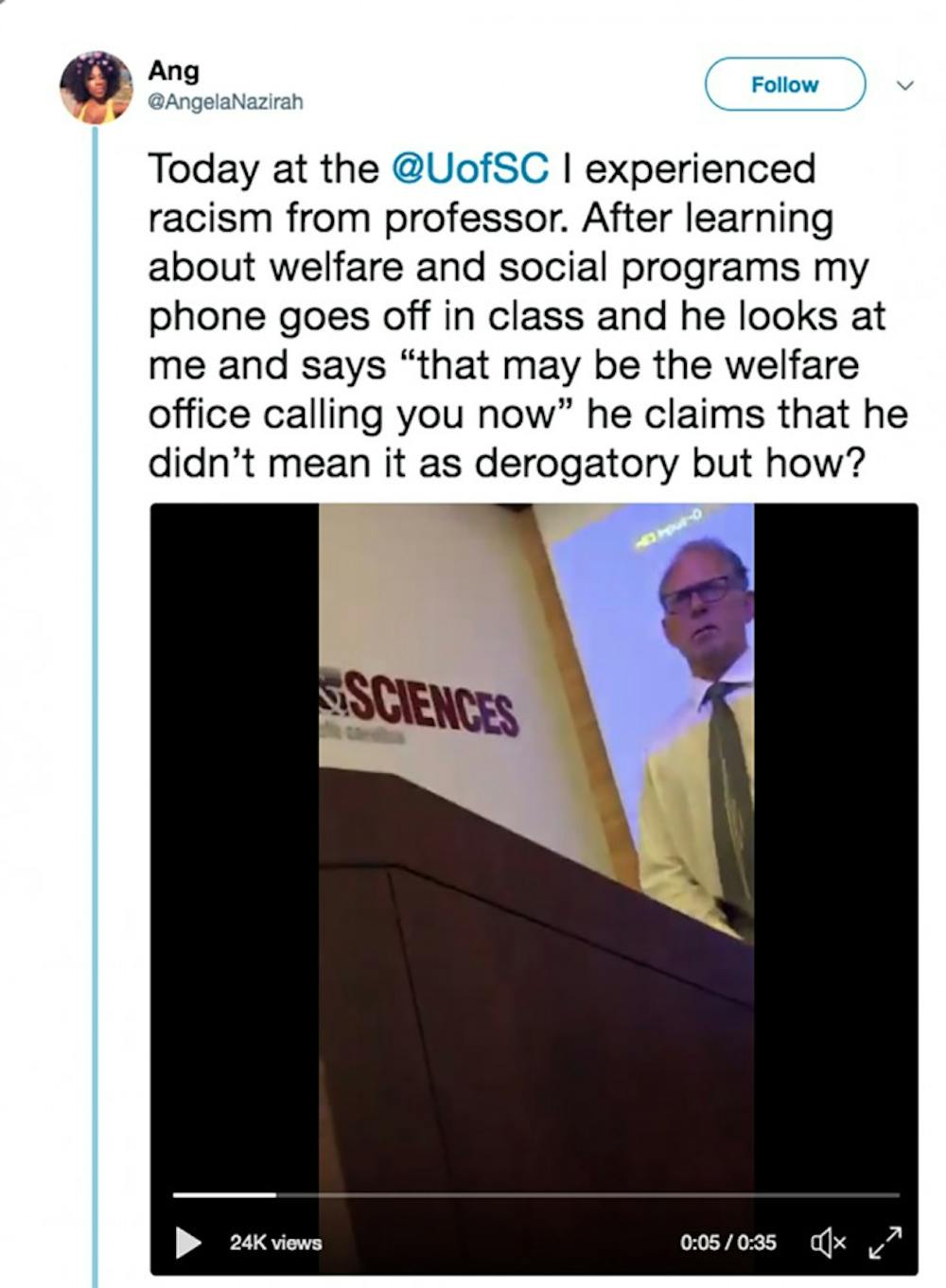Image resolution: width=946 pixels, height=1288 pixels.
Task: Click the Follow button
Action: [784, 84]
